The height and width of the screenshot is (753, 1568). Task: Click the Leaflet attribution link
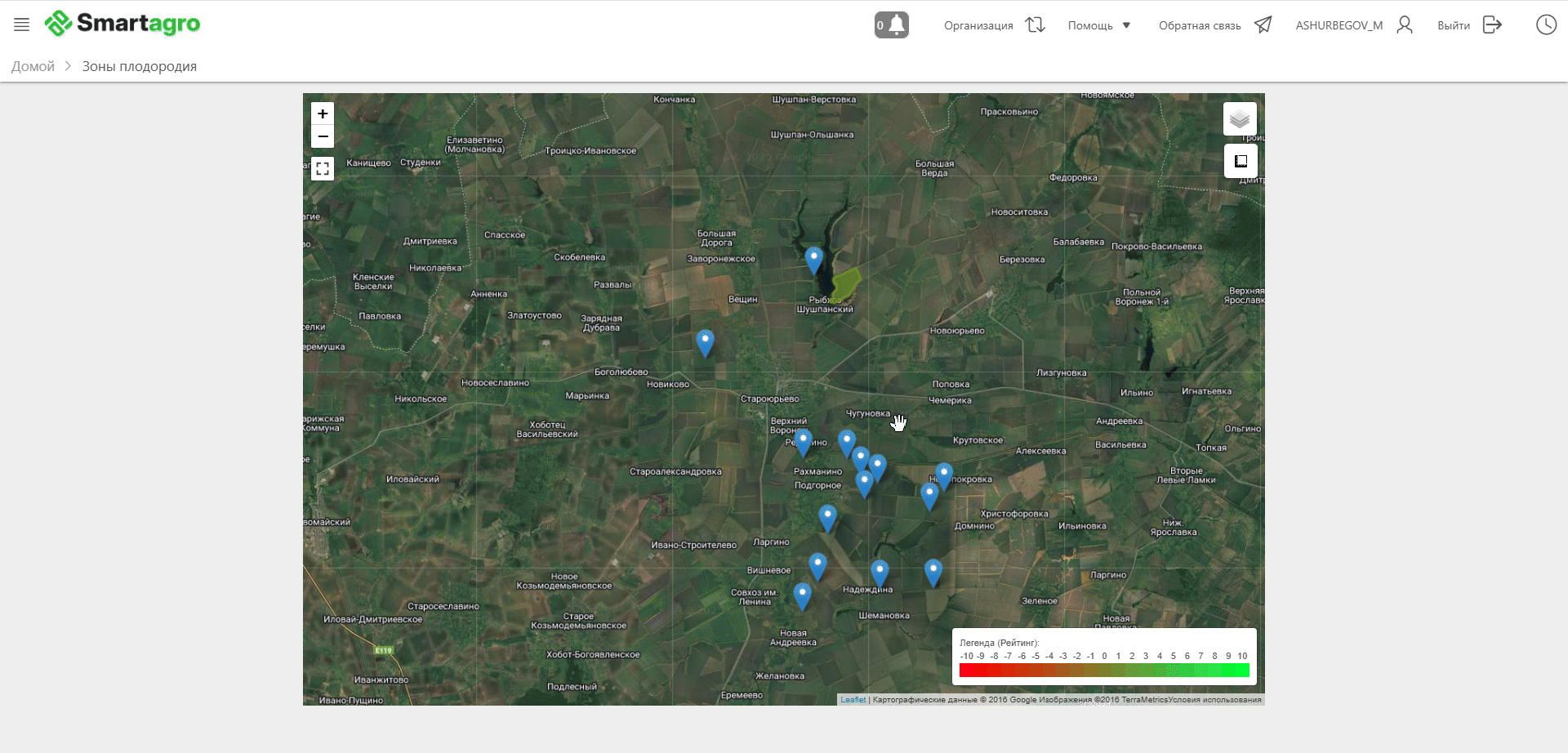pyautogui.click(x=853, y=700)
